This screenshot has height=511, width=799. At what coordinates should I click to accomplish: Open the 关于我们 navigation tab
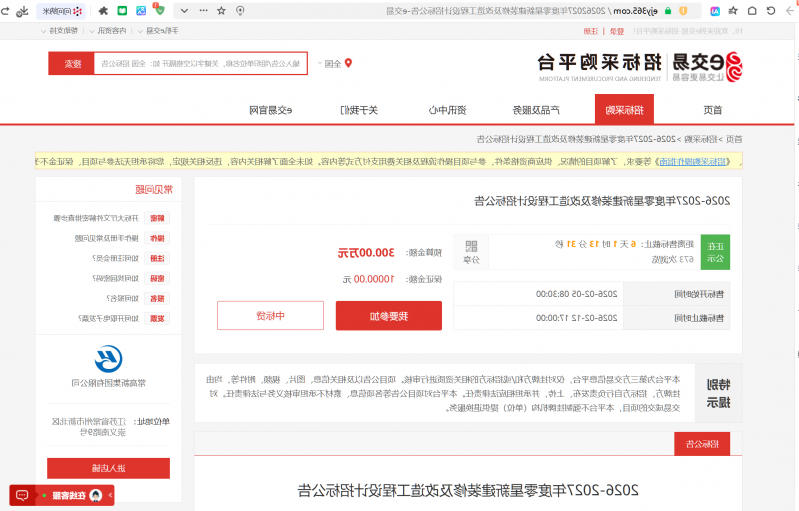359,110
